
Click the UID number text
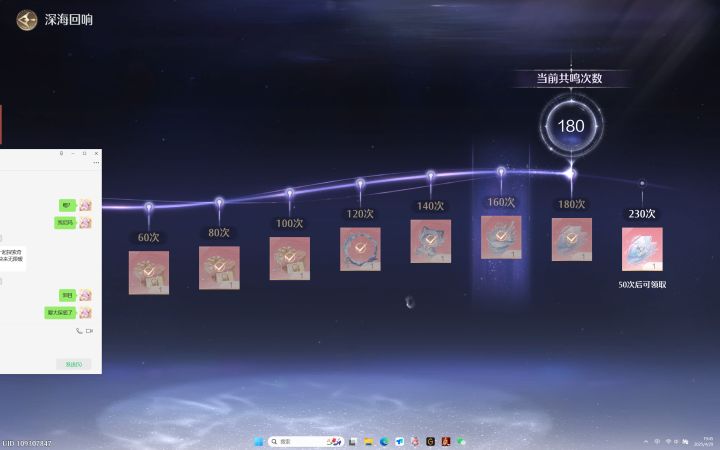(x=26, y=444)
